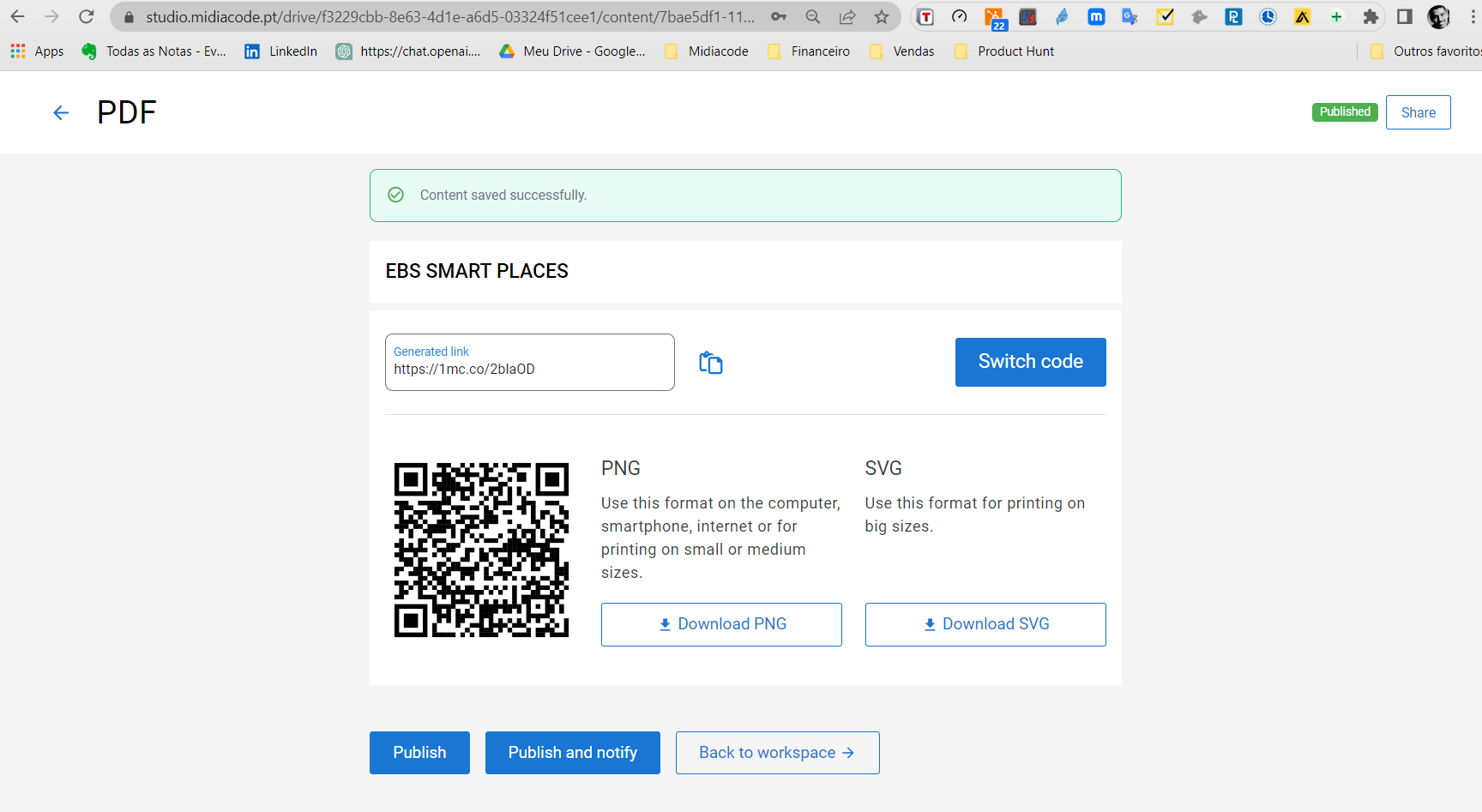Open the blue clock extension
The image size is (1482, 812).
[x=1268, y=16]
